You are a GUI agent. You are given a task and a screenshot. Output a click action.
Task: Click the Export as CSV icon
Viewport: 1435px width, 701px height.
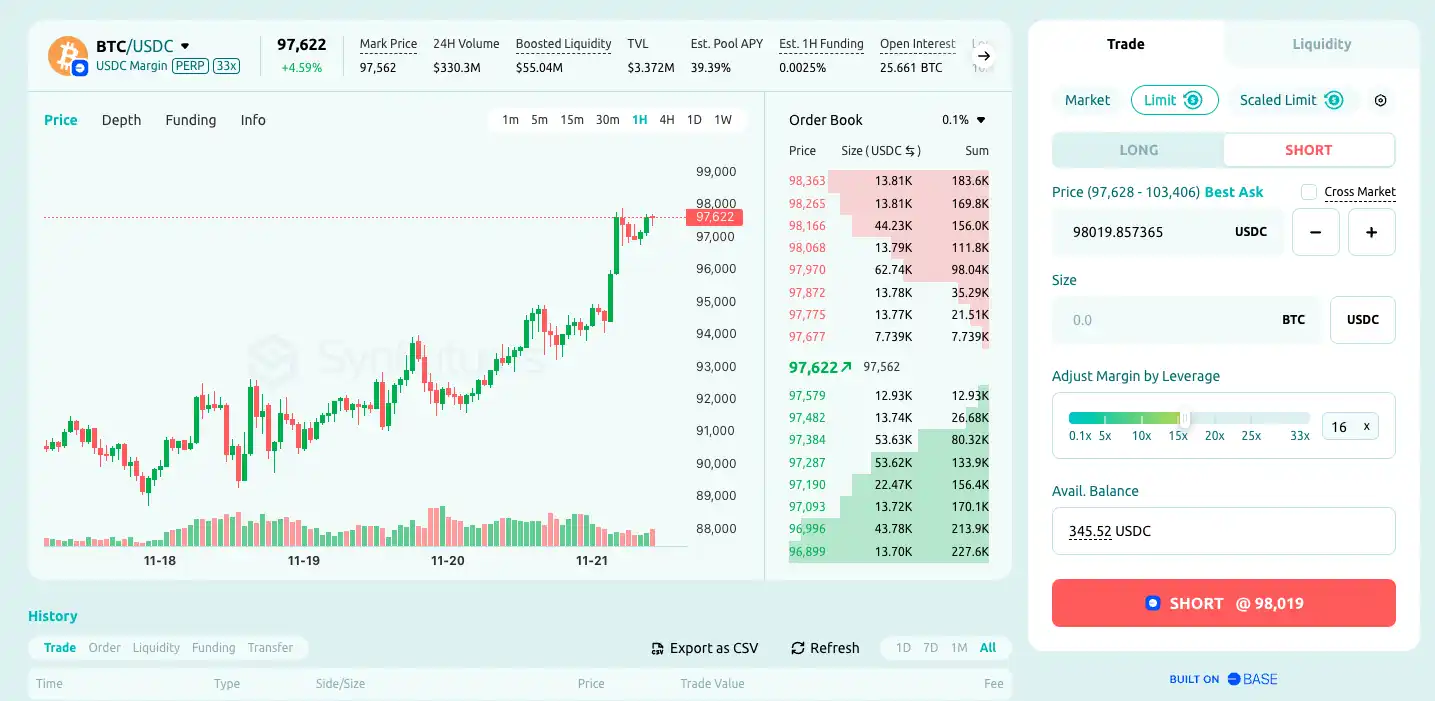[x=657, y=648]
